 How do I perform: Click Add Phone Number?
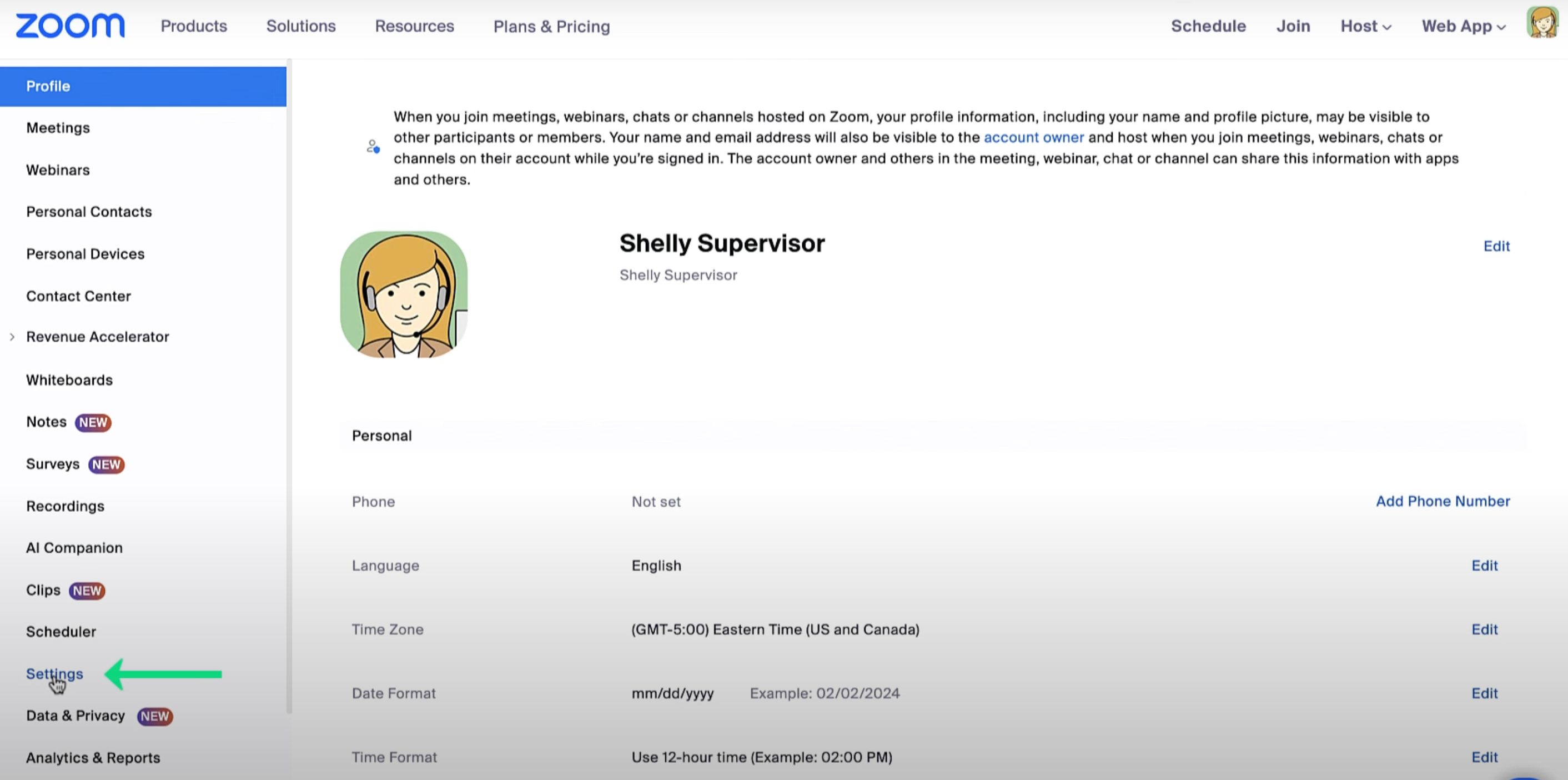point(1443,501)
